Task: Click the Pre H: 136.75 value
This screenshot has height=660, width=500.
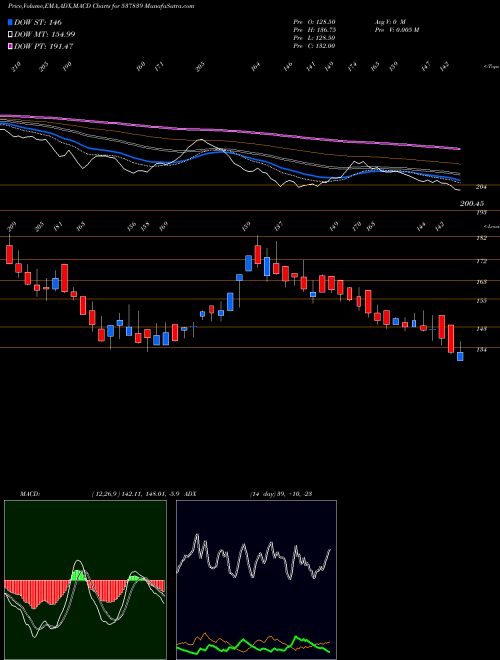Action: point(314,30)
